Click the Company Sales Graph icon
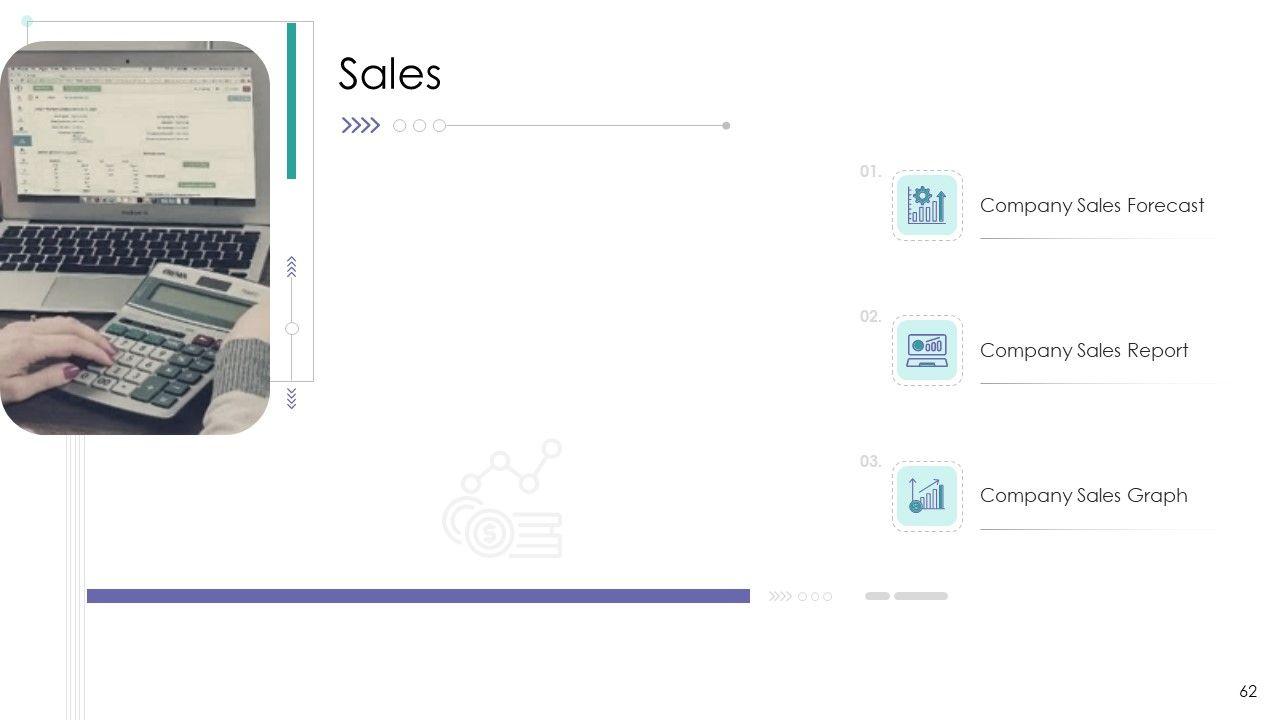The width and height of the screenshot is (1280, 720). click(x=927, y=495)
